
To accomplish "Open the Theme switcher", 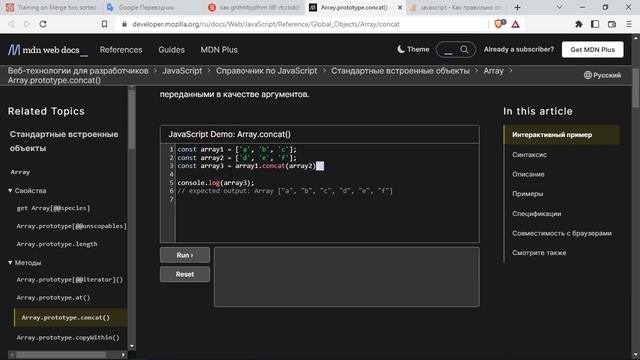I will (413, 49).
